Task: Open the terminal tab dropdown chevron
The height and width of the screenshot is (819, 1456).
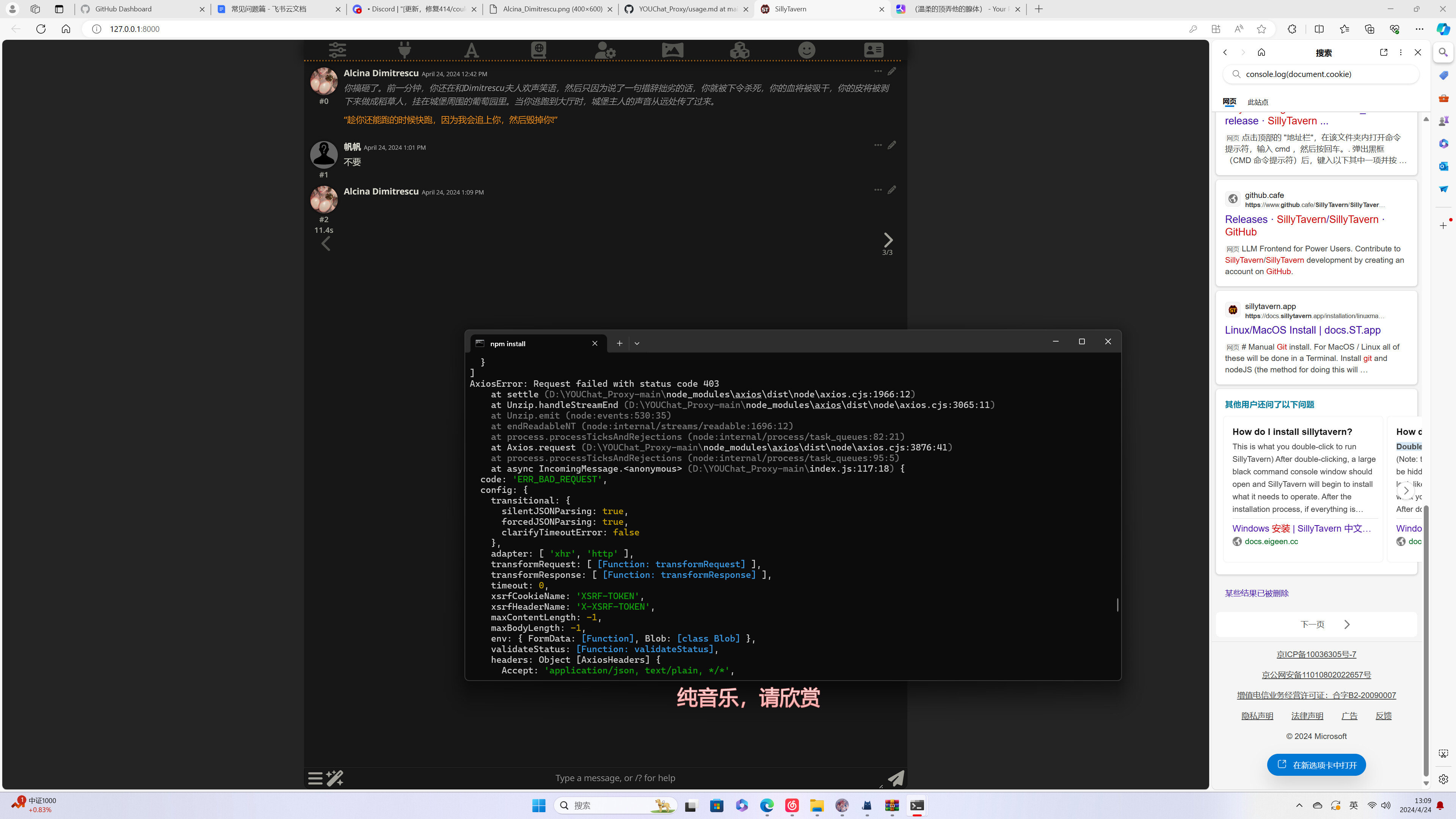Action: (x=637, y=343)
